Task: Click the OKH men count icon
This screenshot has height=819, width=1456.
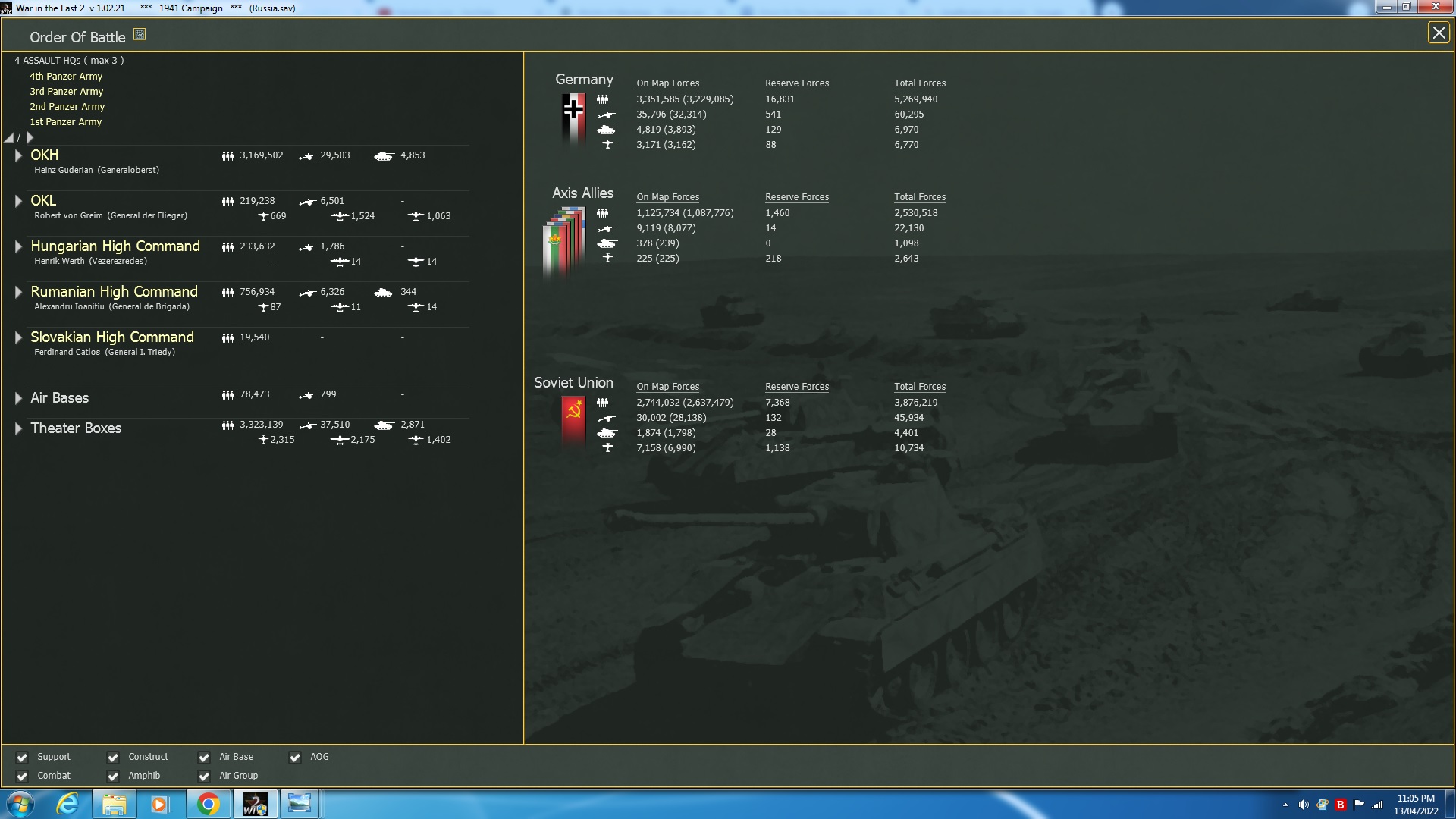Action: [x=227, y=156]
